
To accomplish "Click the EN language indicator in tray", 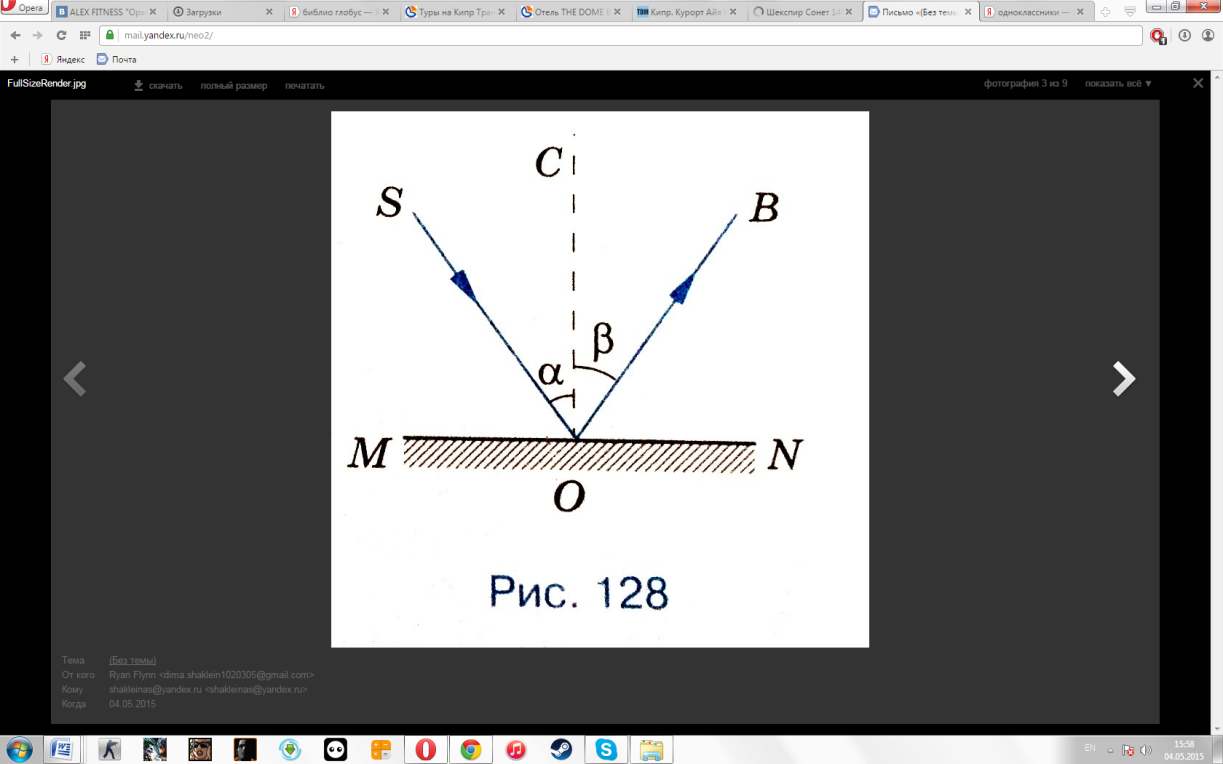I will pyautogui.click(x=1090, y=748).
